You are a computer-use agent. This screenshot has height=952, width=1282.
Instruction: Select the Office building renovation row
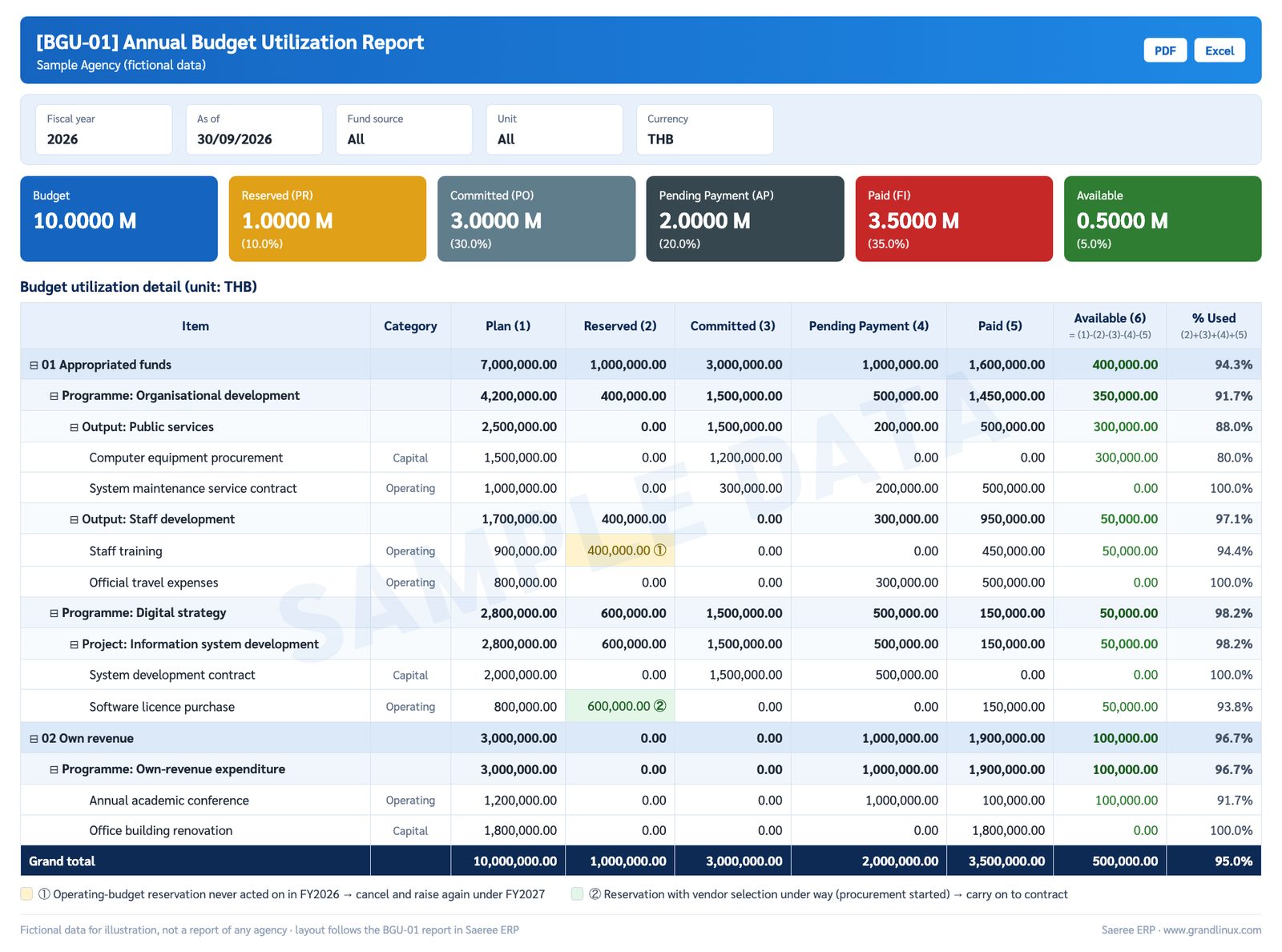(x=641, y=830)
